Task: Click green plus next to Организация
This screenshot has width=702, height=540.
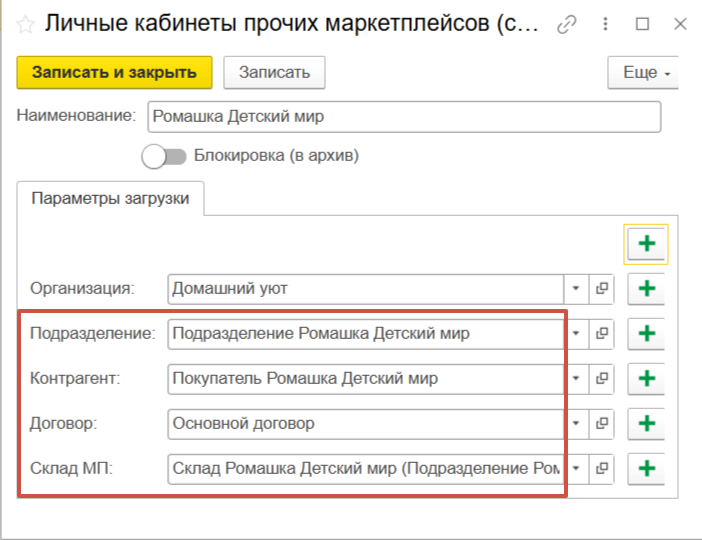Action: [x=646, y=289]
